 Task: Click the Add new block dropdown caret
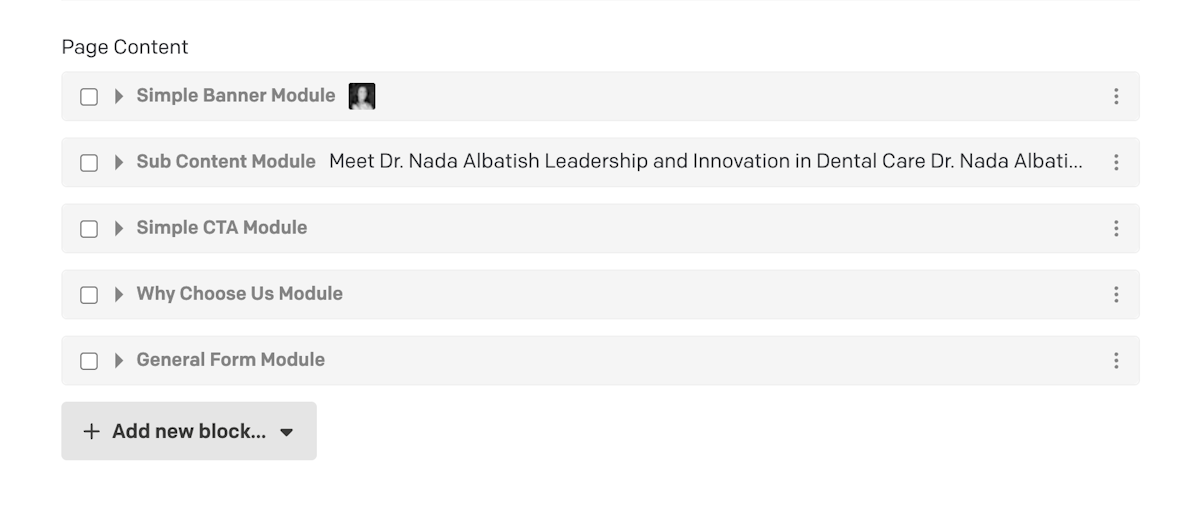click(x=287, y=432)
